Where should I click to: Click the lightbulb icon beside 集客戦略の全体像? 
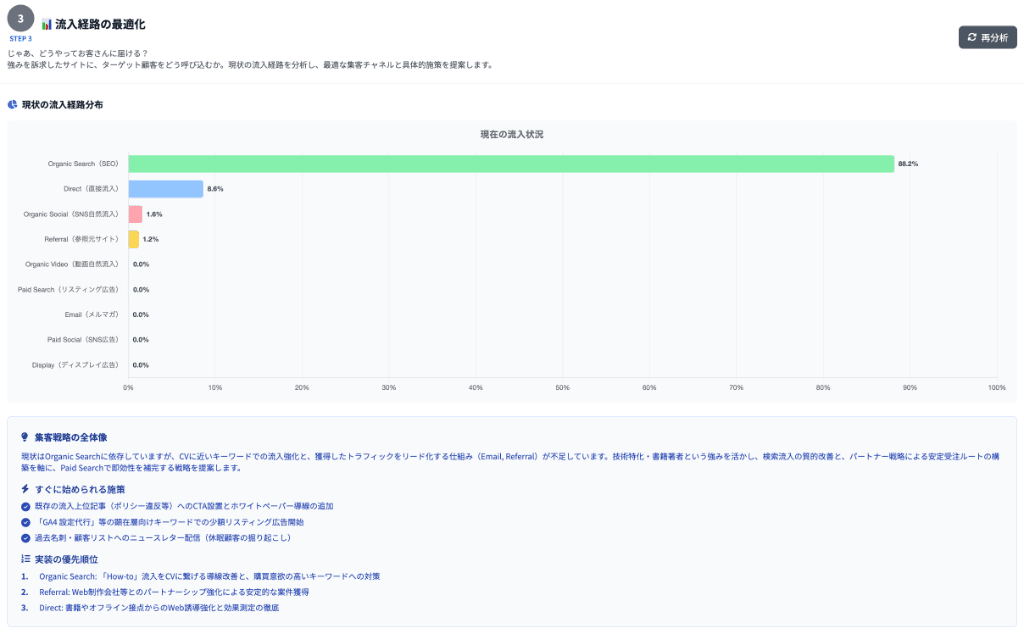pyautogui.click(x=25, y=437)
